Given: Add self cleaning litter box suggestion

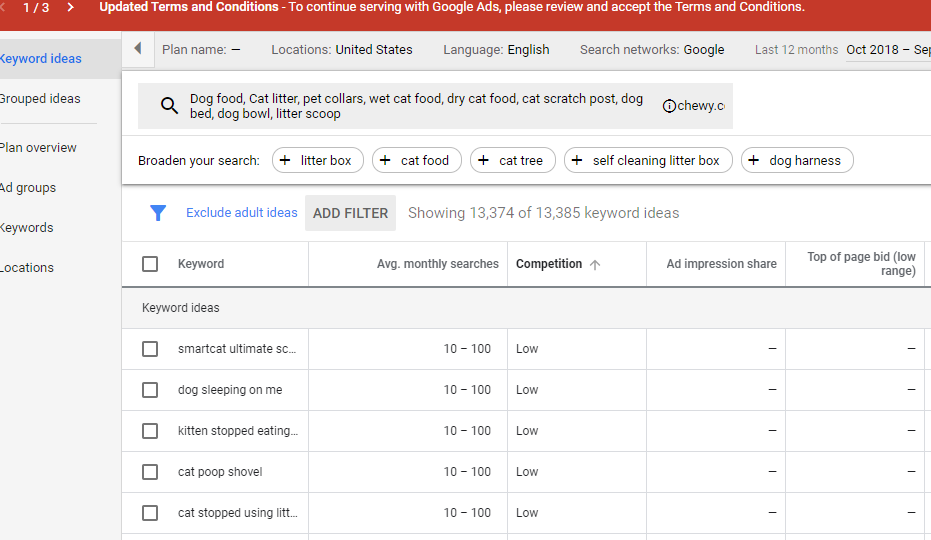Looking at the screenshot, I should click(648, 160).
